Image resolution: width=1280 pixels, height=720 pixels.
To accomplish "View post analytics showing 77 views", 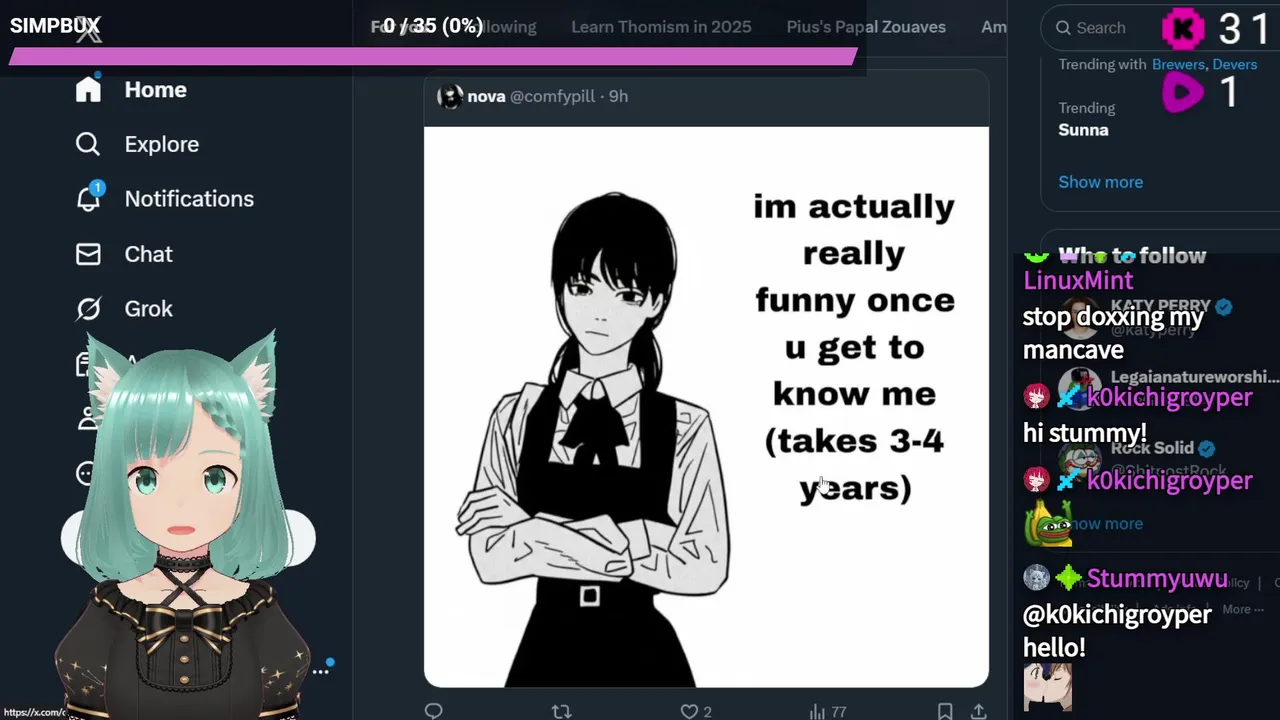I will tap(827, 711).
